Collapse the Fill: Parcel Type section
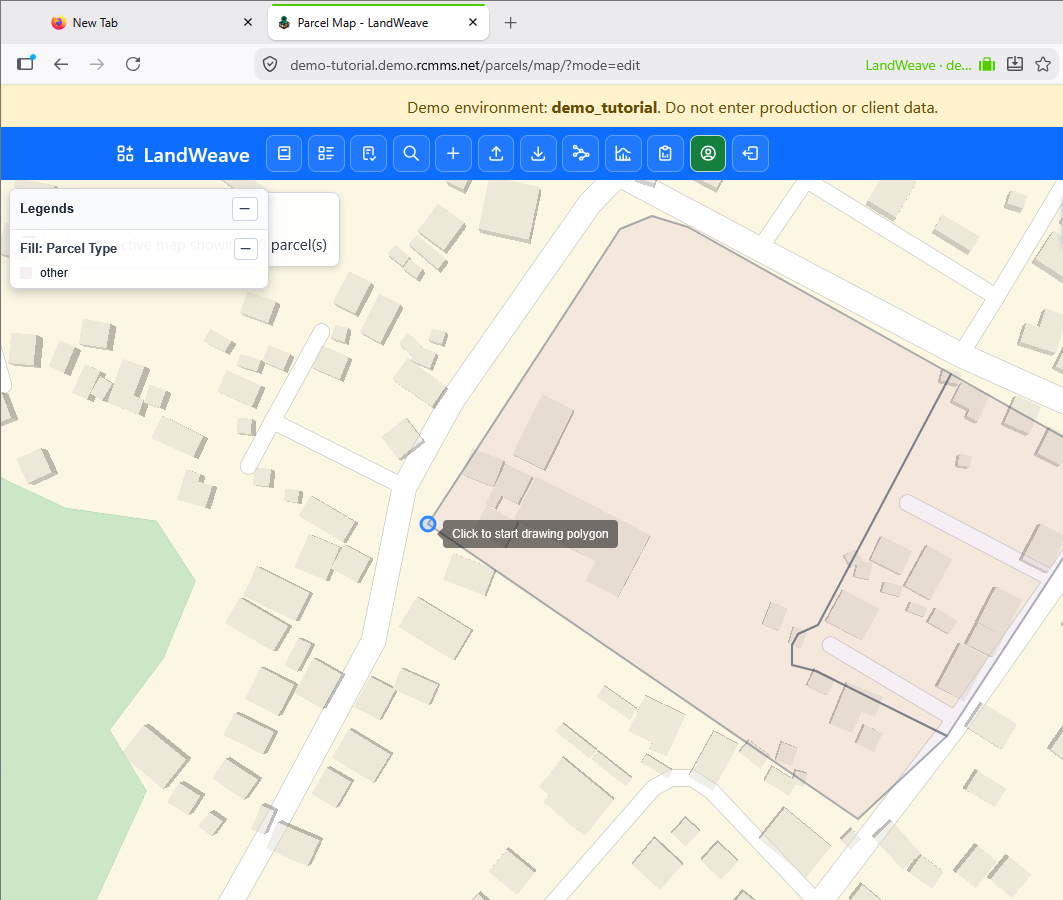Image resolution: width=1063 pixels, height=900 pixels. coord(246,249)
